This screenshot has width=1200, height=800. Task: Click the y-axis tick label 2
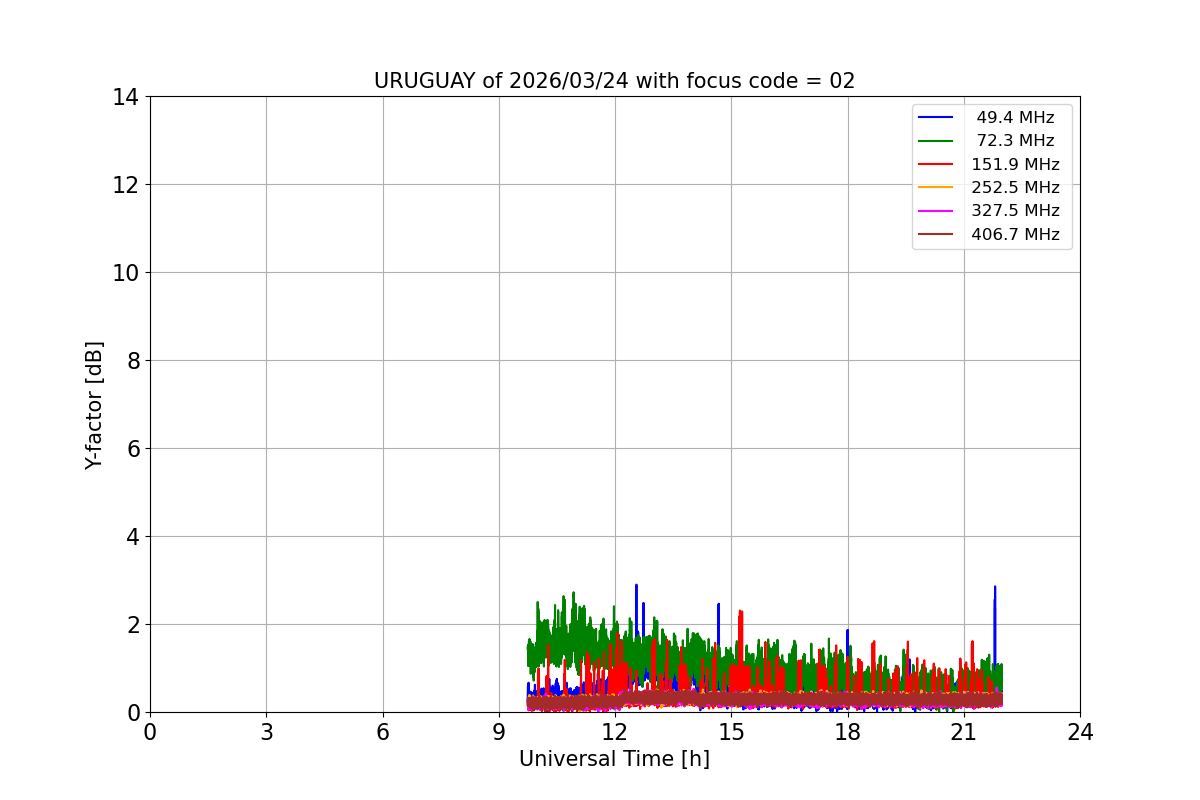point(132,625)
